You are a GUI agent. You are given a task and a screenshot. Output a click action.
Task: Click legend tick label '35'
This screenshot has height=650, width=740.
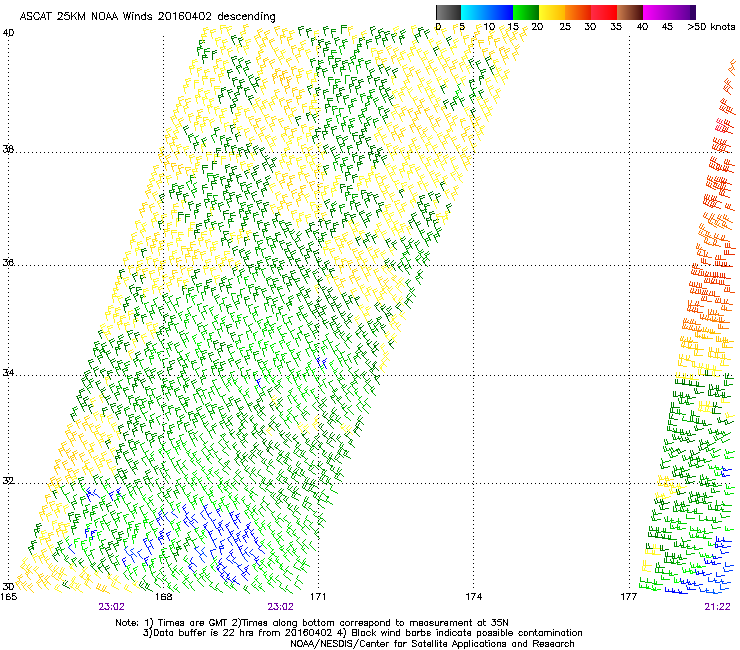pyautogui.click(x=616, y=27)
